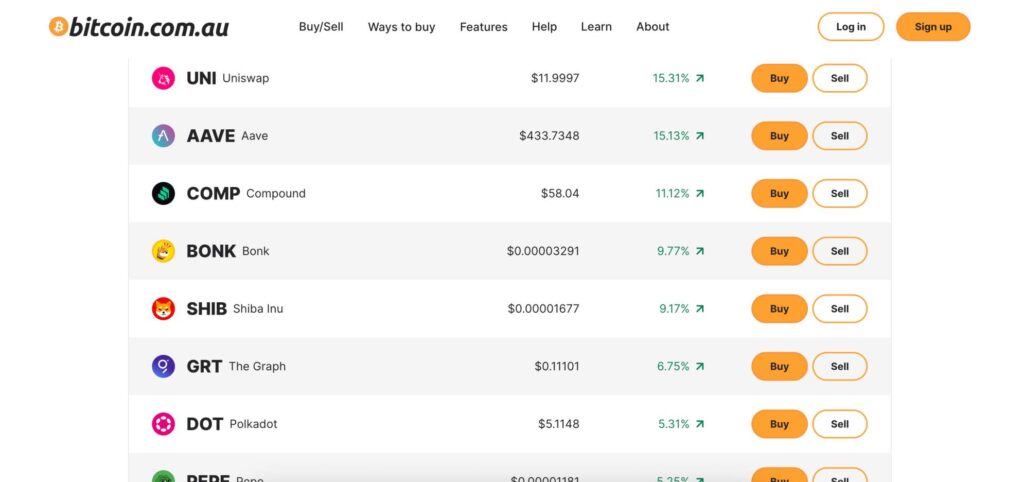The image size is (1024, 482).
Task: Buy Polkadot DOT
Action: click(779, 424)
